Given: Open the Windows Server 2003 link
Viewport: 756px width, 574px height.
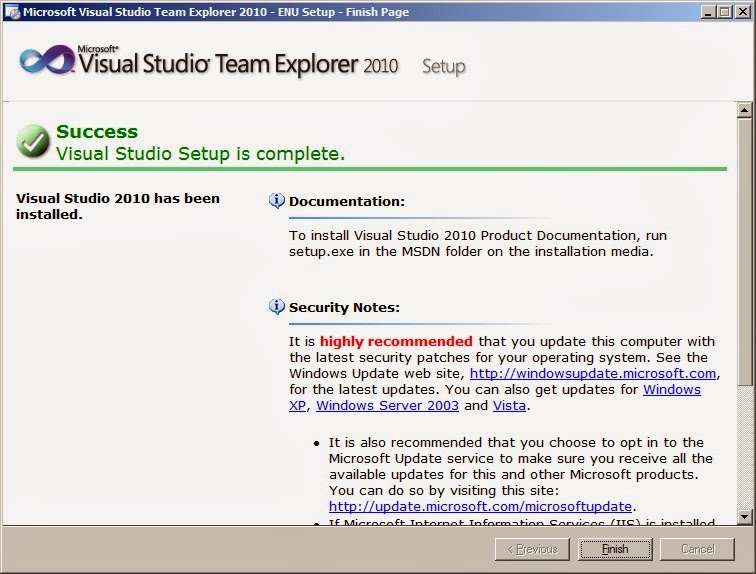Looking at the screenshot, I should click(387, 405).
